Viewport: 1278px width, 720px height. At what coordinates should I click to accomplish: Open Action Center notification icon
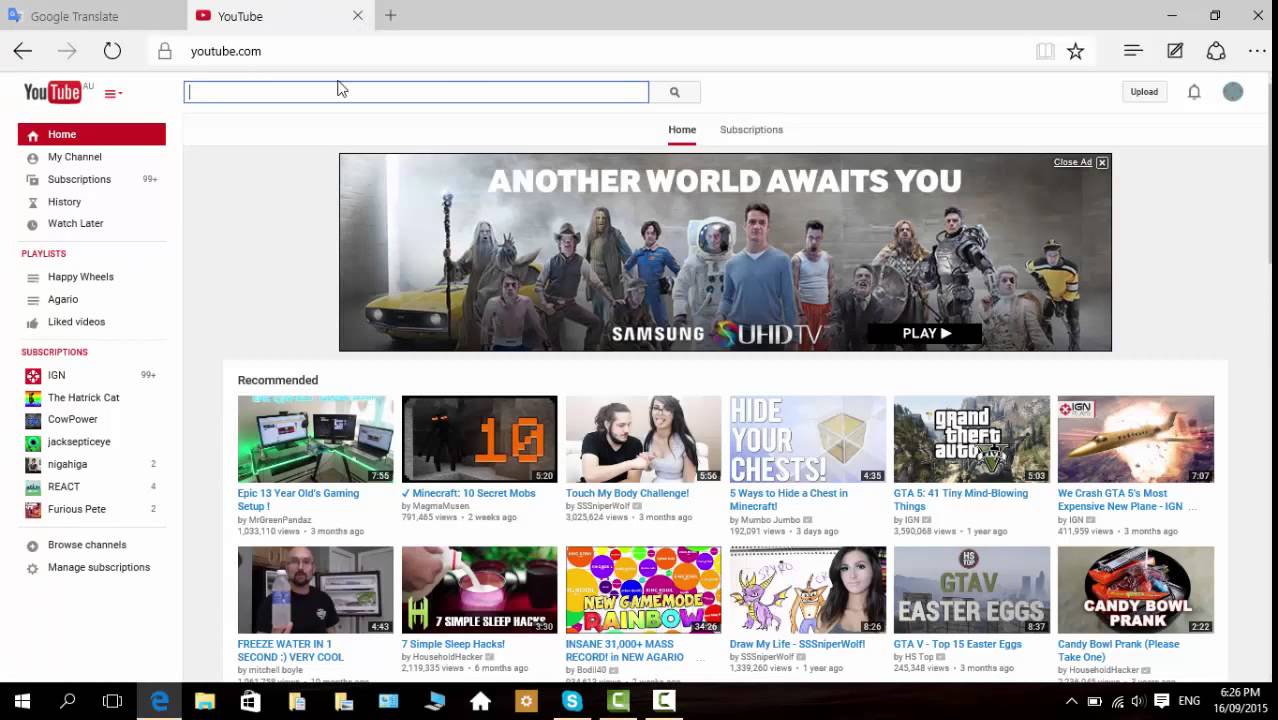[x=1162, y=702]
